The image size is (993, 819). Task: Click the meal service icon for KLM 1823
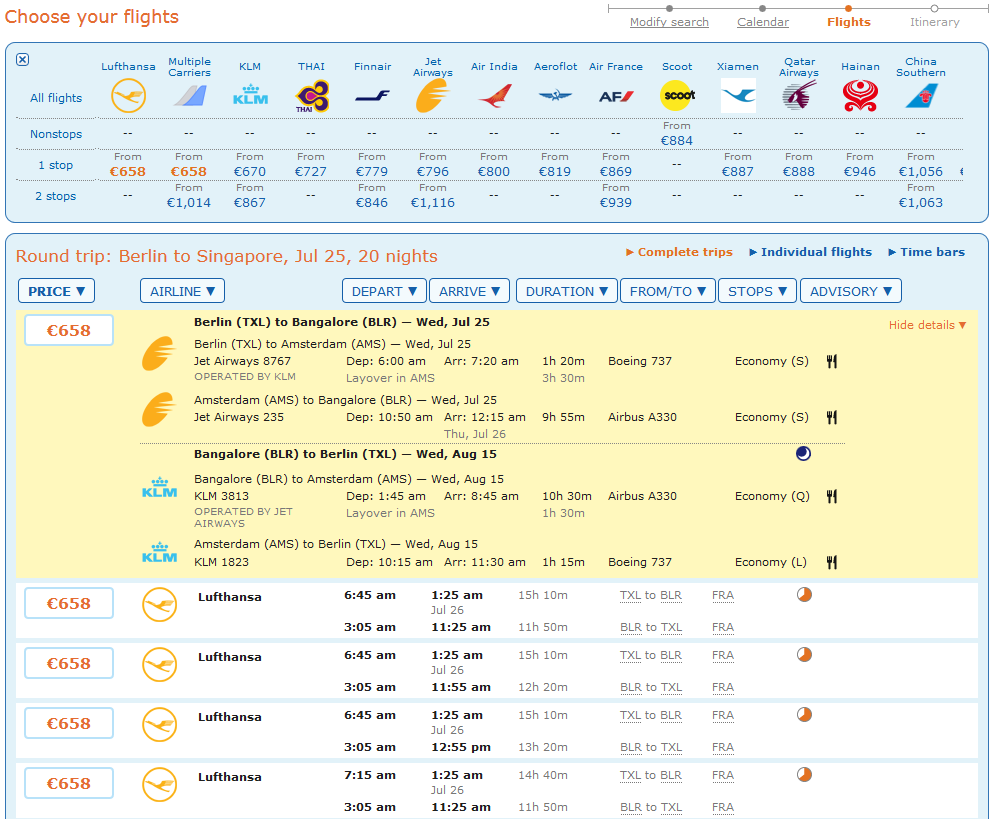pos(831,561)
